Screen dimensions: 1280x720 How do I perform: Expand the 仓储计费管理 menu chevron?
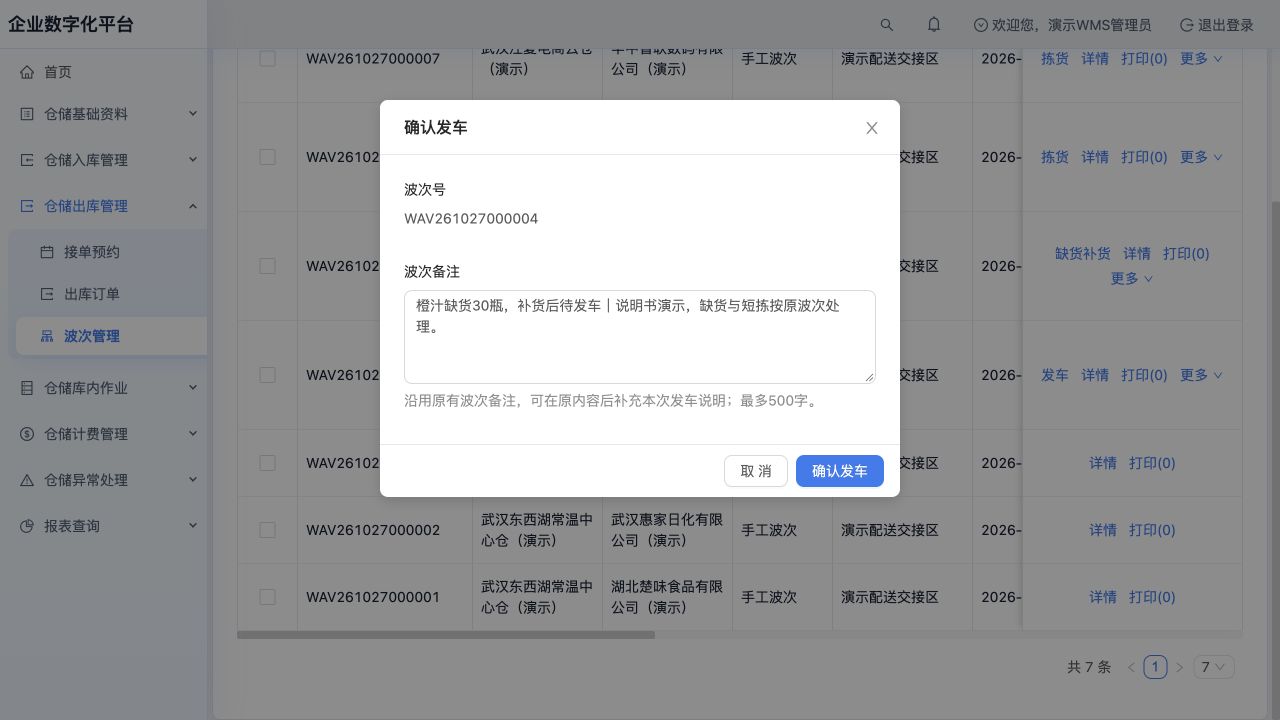[193, 434]
